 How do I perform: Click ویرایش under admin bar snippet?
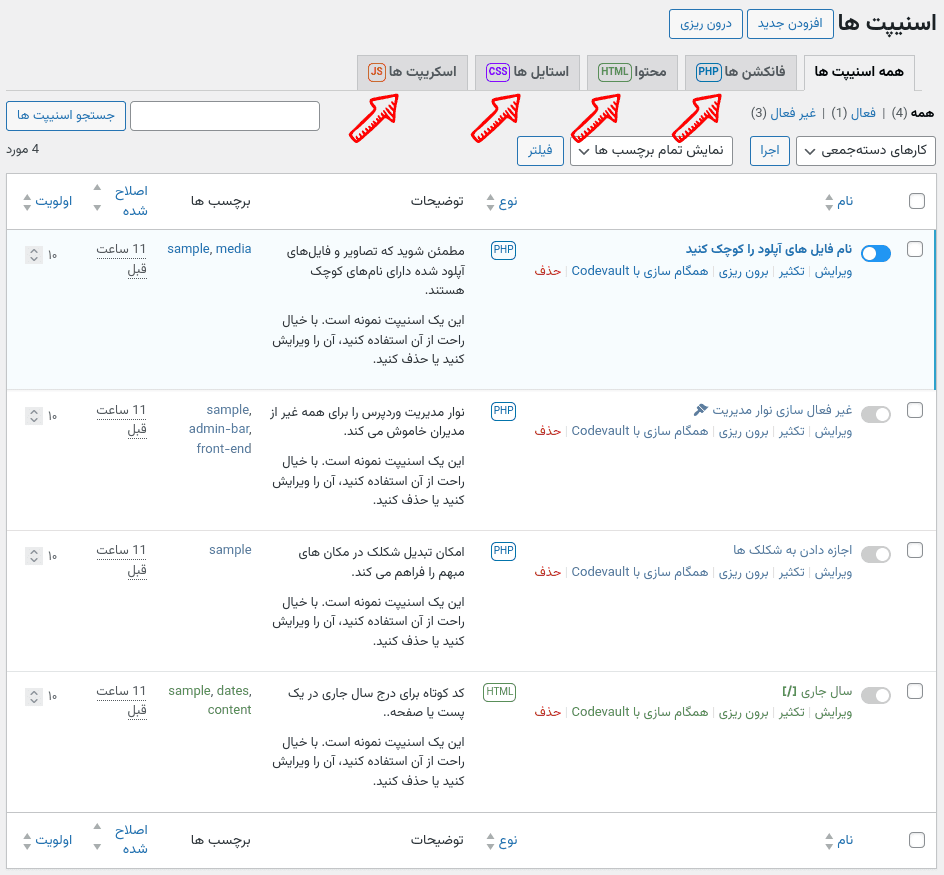point(833,432)
